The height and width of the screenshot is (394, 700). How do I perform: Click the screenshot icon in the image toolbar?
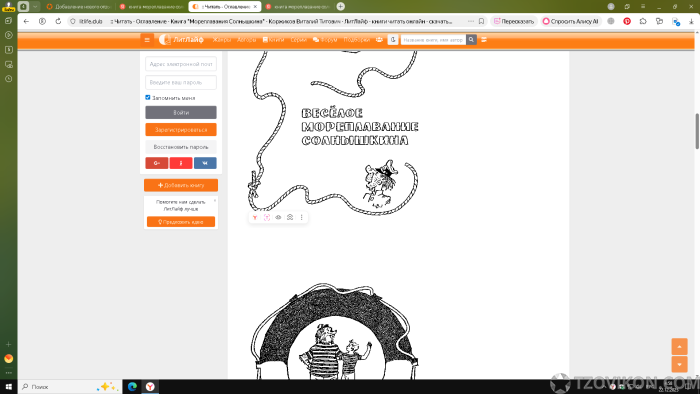click(x=290, y=217)
